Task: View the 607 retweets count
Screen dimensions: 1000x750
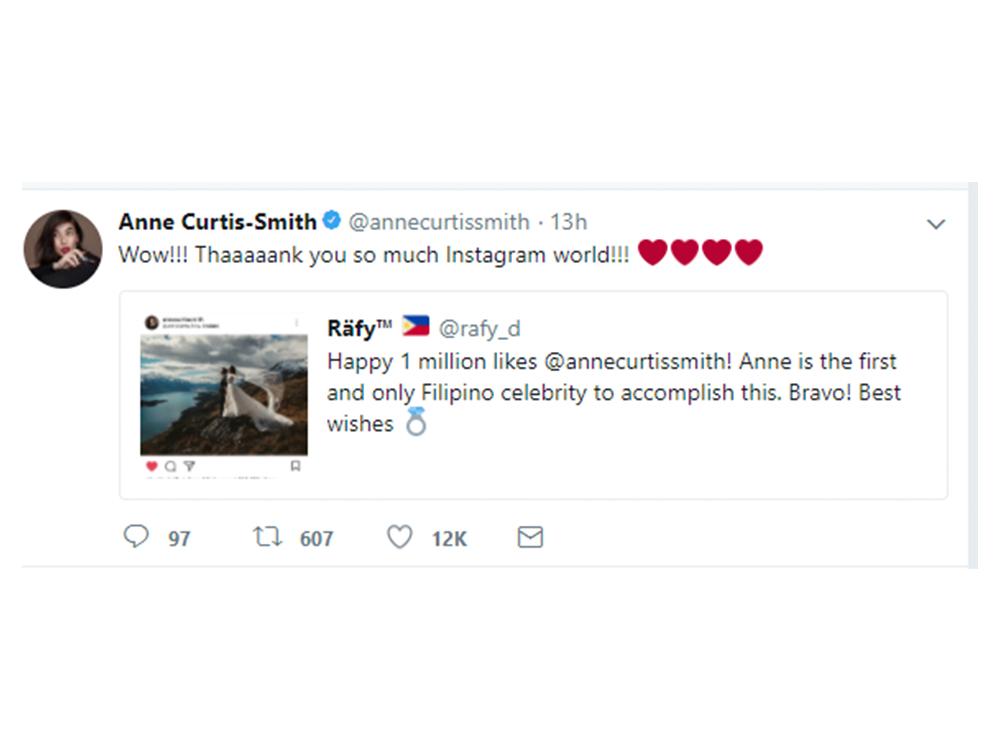Action: (316, 539)
